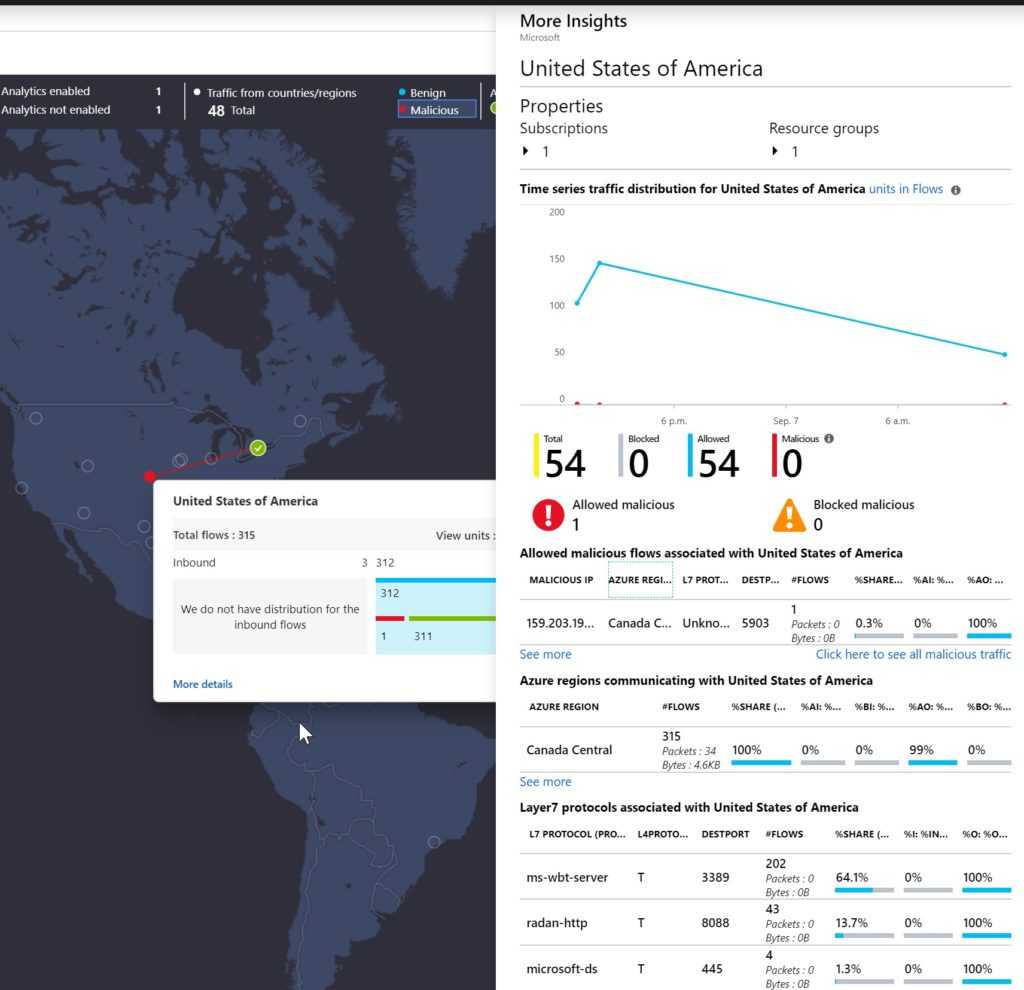Click the orange Blocked malicious warning icon
Image resolution: width=1024 pixels, height=990 pixels.
tap(789, 515)
